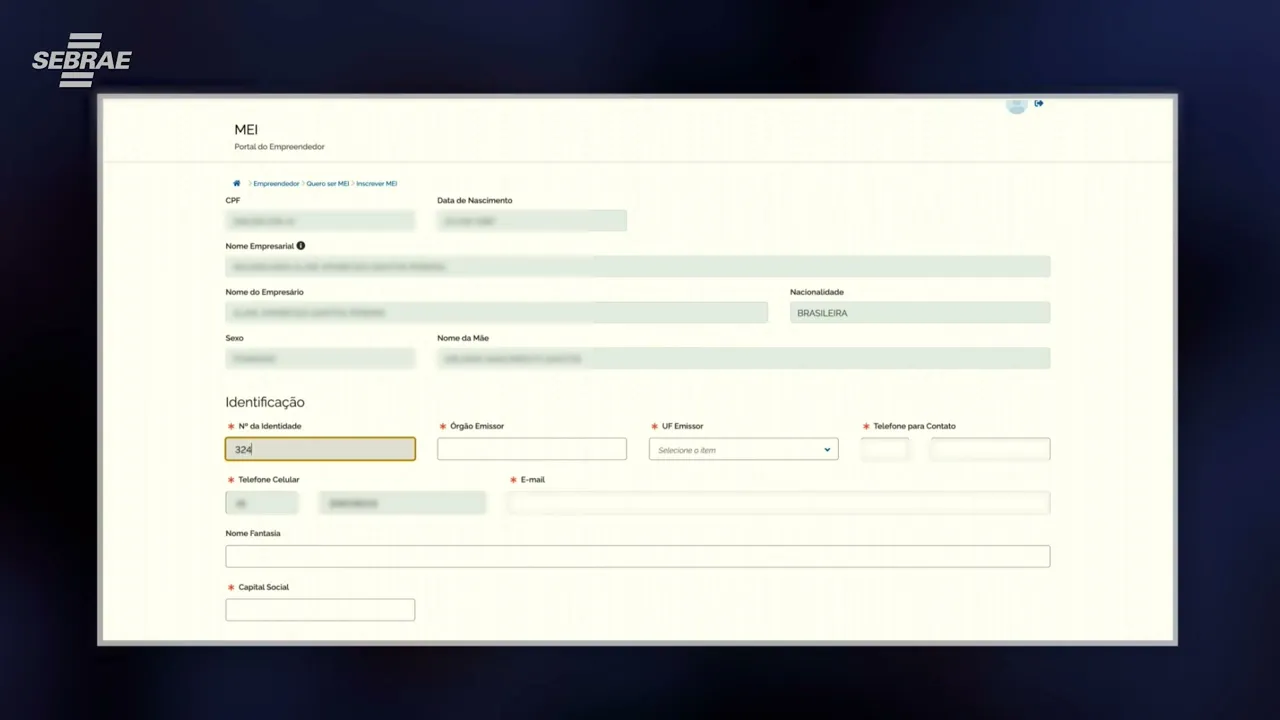Click the SEBRAE logo
This screenshot has height=720, width=1280.
click(82, 60)
